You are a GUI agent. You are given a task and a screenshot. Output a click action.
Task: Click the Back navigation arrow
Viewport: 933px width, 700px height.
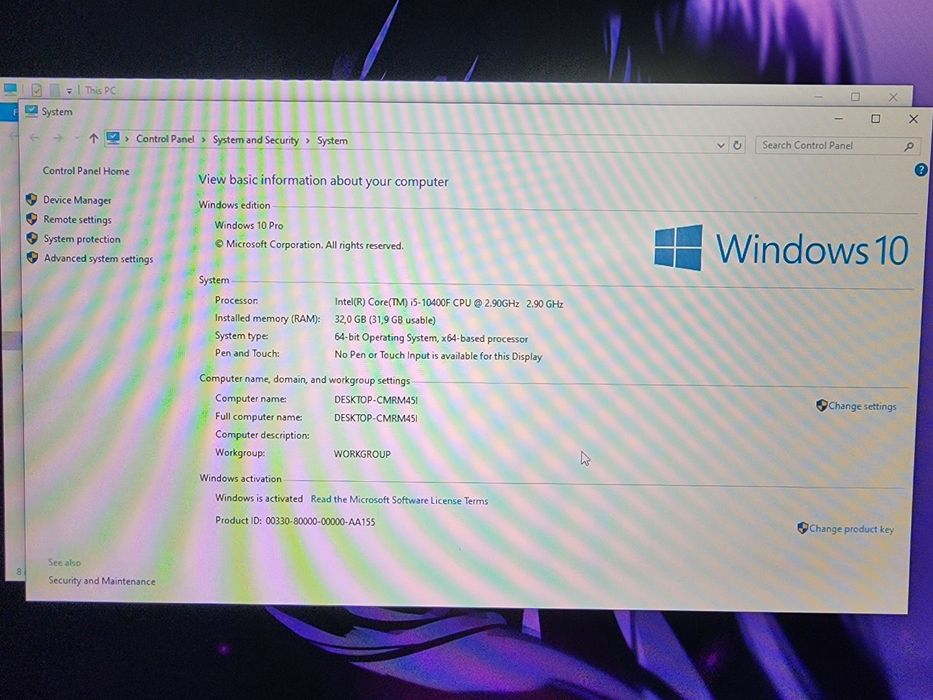[x=35, y=138]
